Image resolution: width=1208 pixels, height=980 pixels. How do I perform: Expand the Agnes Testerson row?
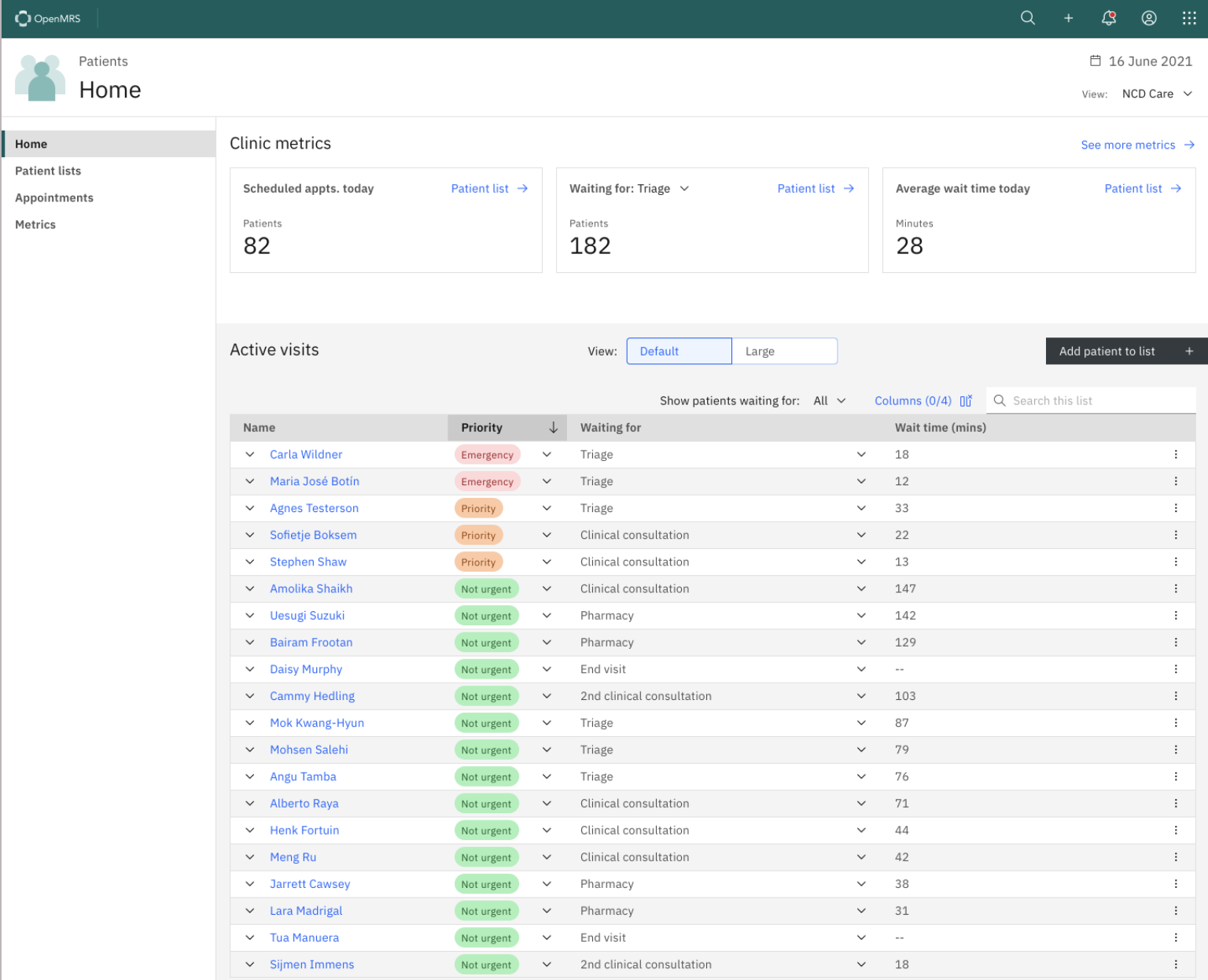tap(249, 508)
